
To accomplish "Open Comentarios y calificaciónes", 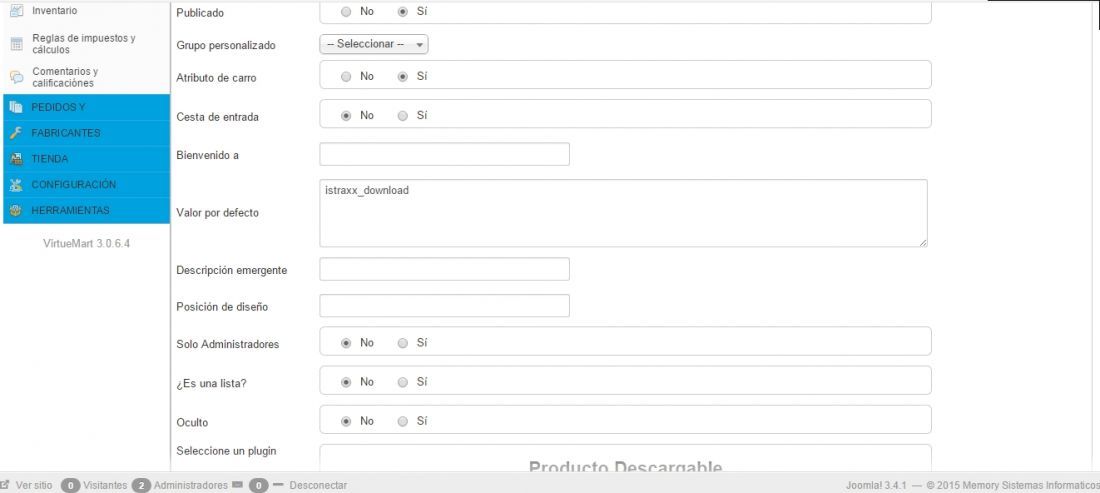I will click(65, 77).
